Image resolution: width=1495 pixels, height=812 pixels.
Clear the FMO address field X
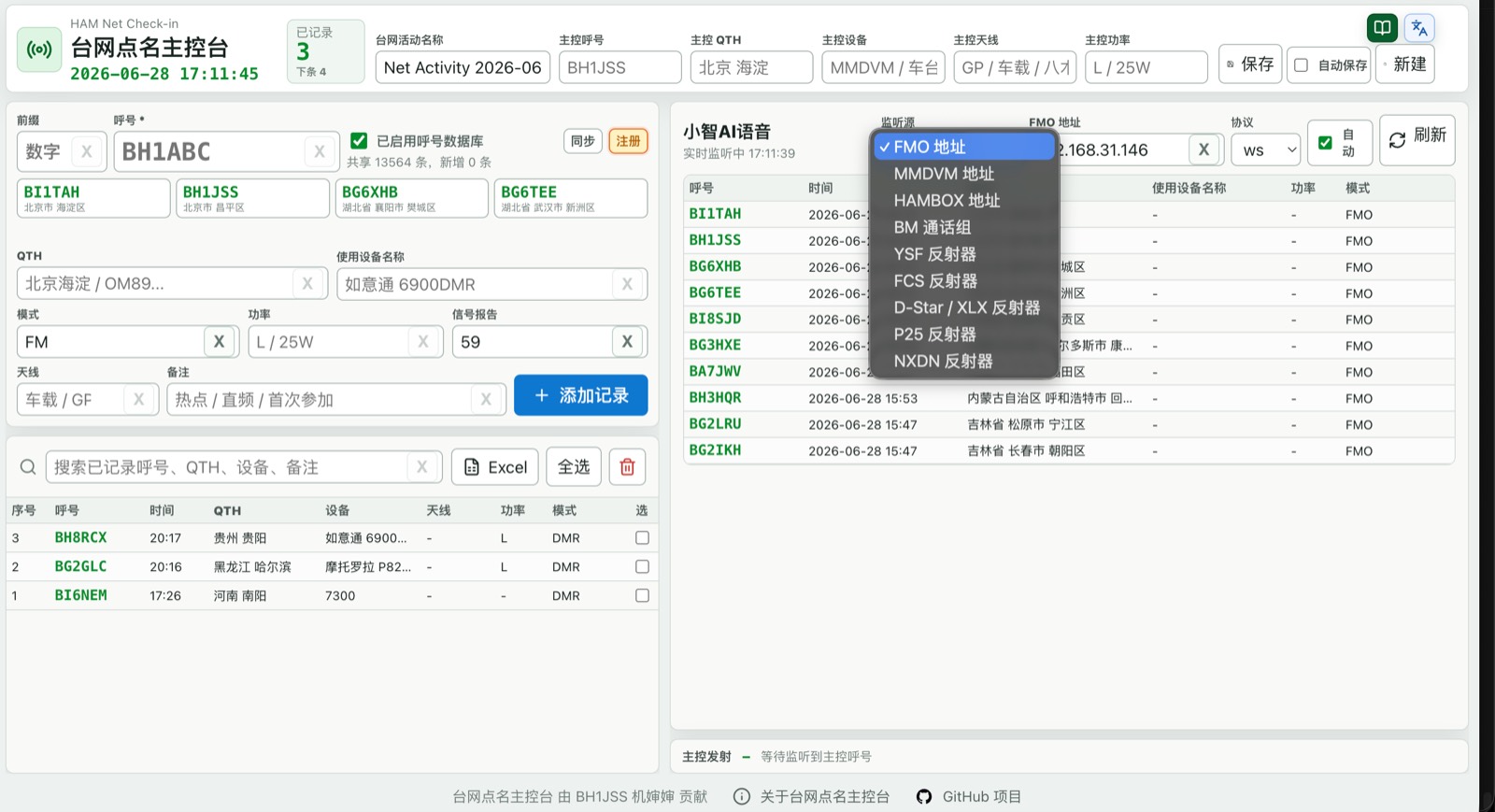click(x=1203, y=150)
